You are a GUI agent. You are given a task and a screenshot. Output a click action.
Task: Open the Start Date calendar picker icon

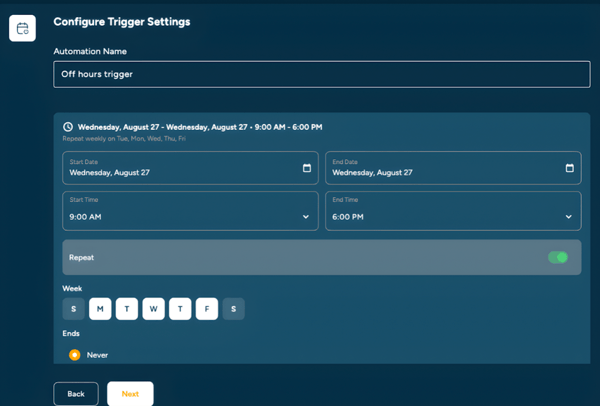[x=307, y=168]
